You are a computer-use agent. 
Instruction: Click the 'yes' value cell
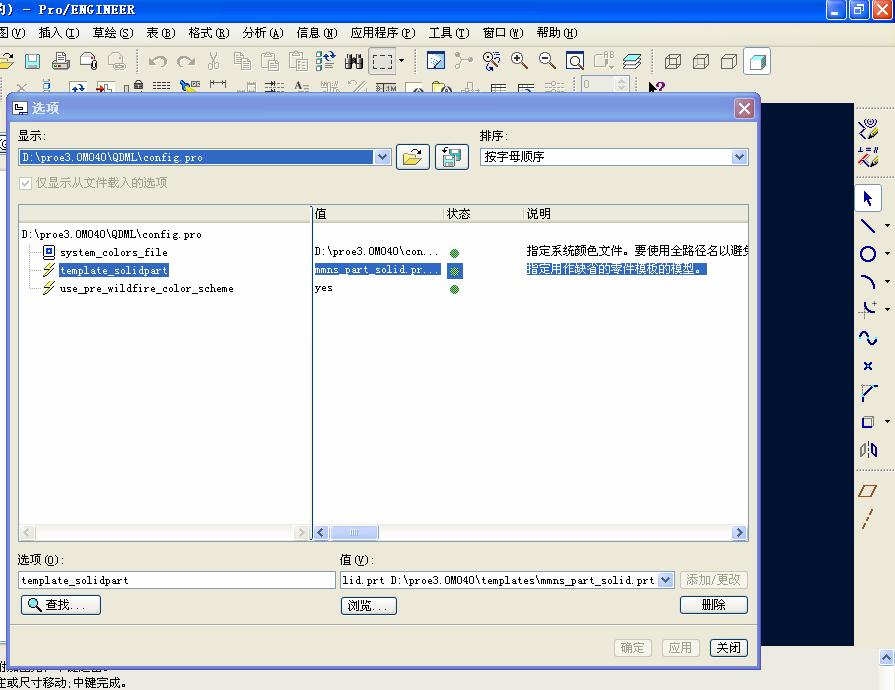[324, 288]
